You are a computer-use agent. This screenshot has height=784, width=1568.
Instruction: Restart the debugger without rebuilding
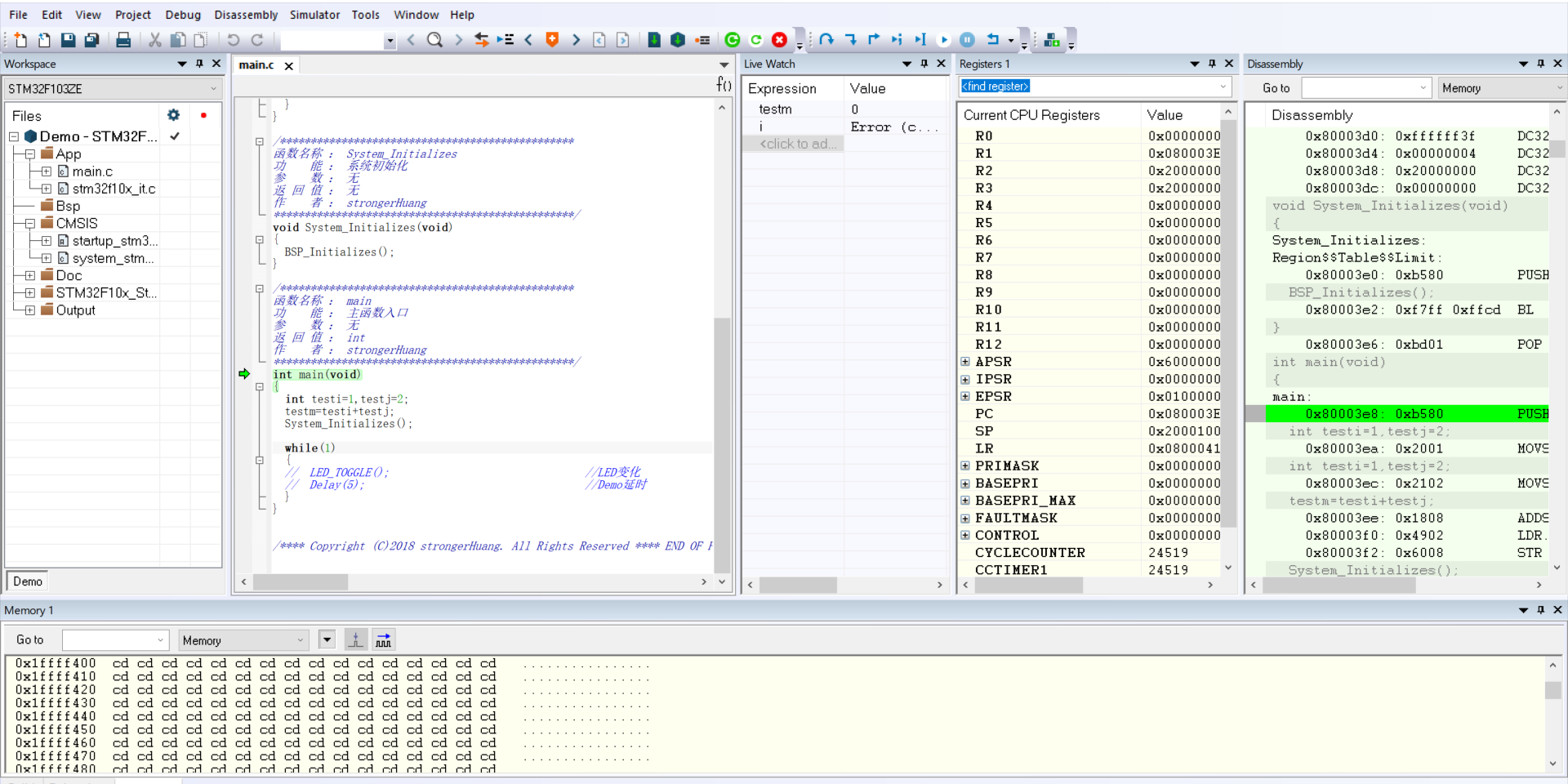pos(756,39)
